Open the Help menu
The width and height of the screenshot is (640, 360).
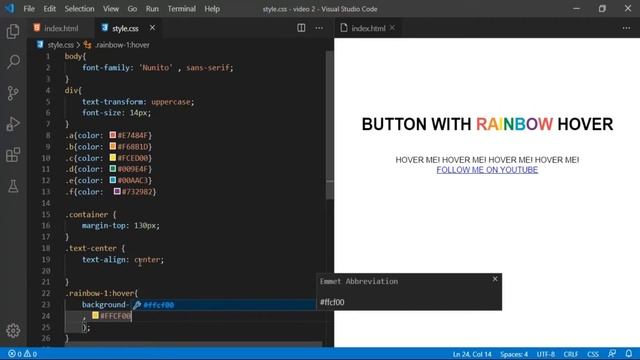212,9
